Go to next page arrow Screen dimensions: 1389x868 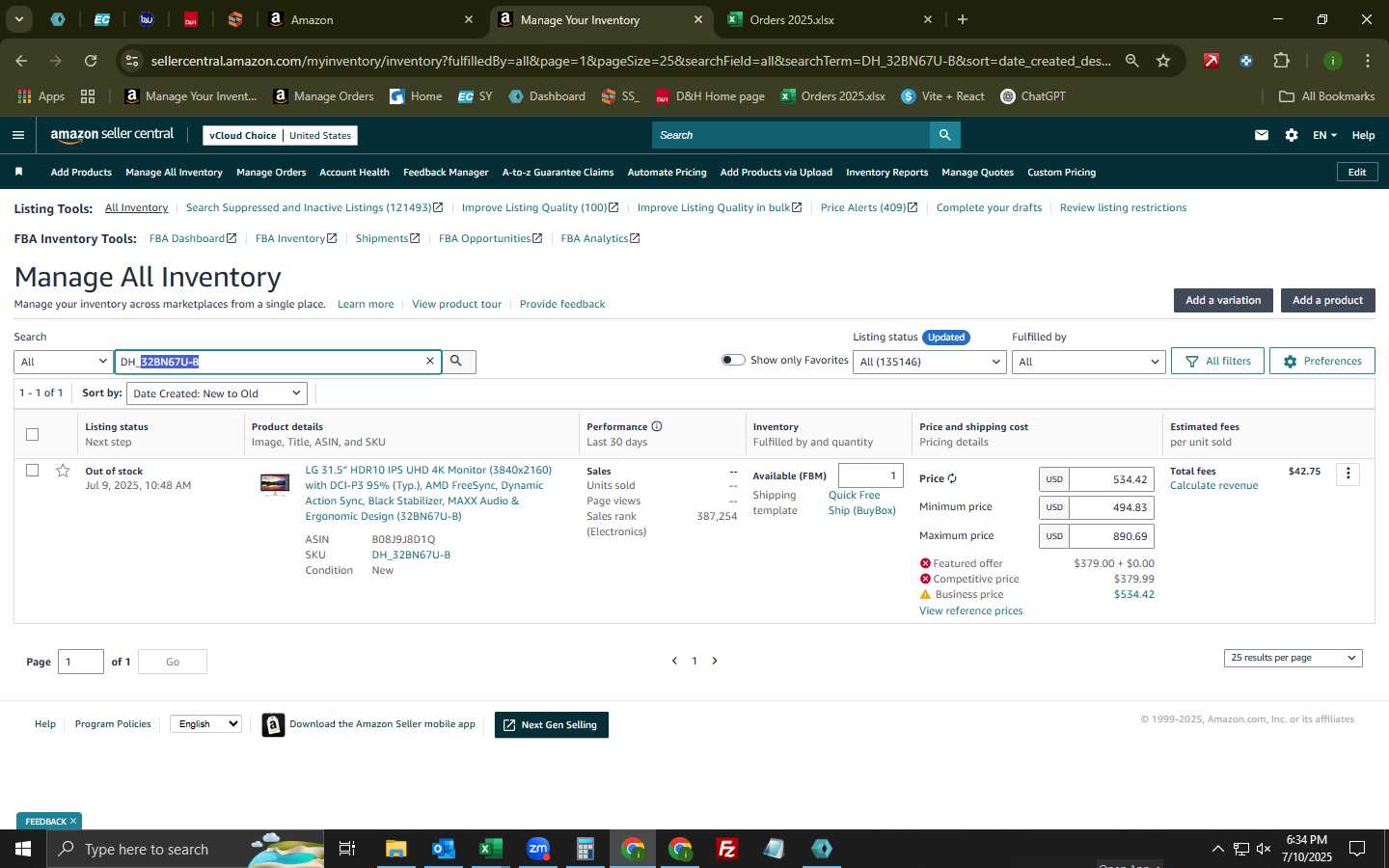(715, 661)
